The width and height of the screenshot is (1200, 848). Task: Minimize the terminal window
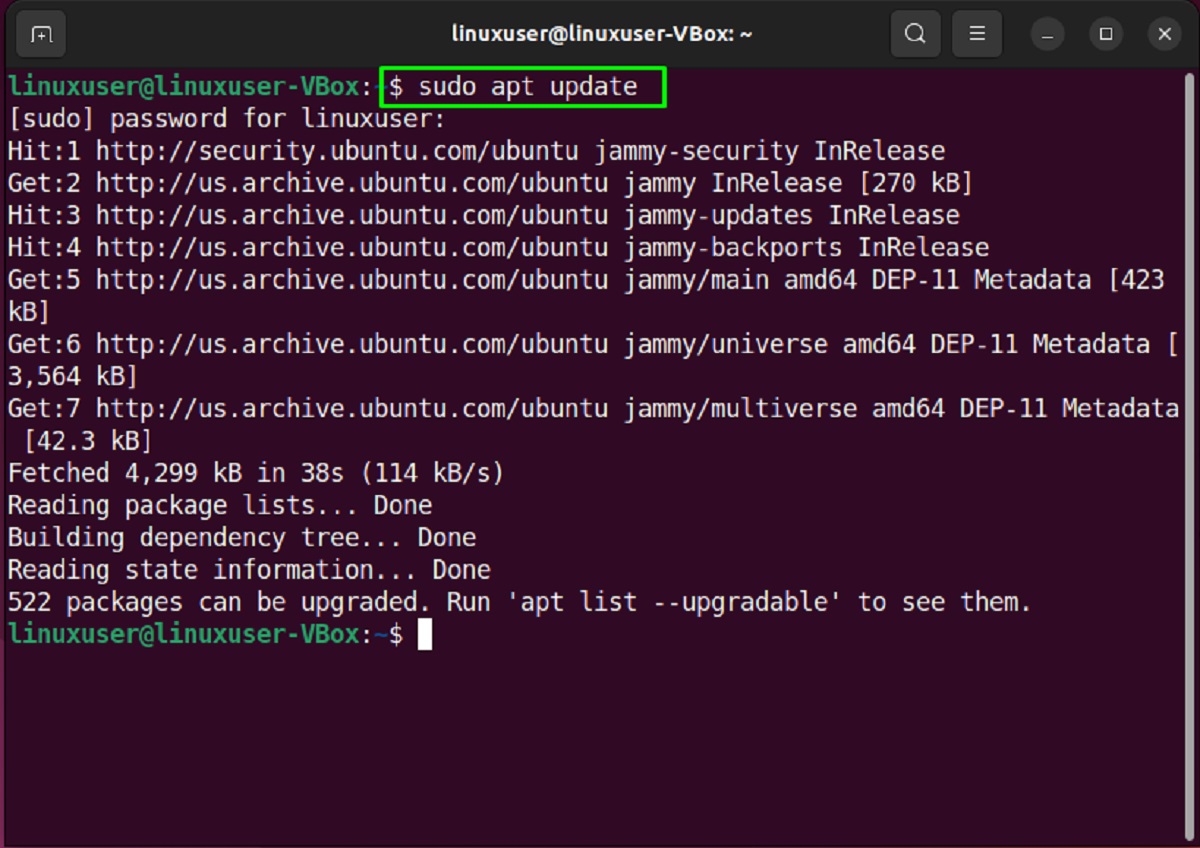(x=1046, y=33)
